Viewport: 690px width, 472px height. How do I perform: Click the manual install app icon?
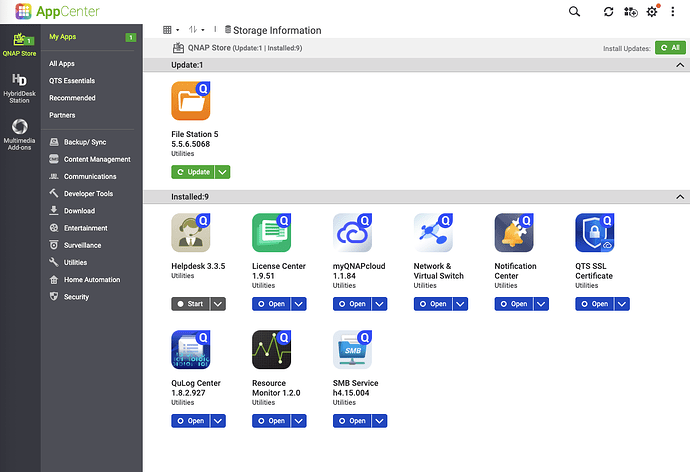click(x=630, y=11)
